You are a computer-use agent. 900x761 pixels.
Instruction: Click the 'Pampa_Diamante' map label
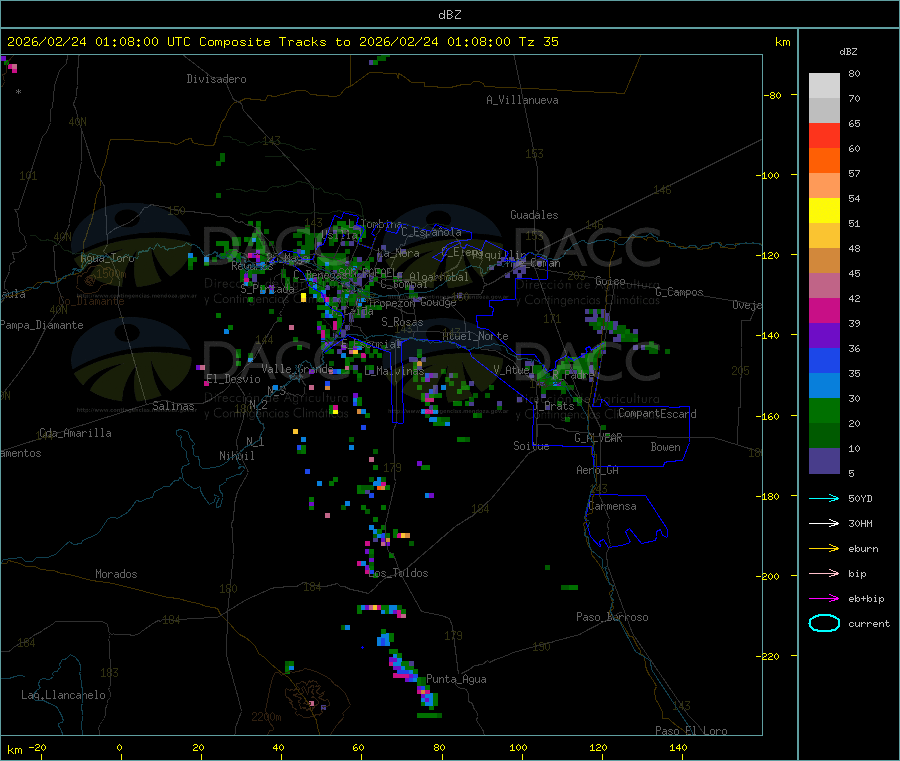click(x=42, y=325)
